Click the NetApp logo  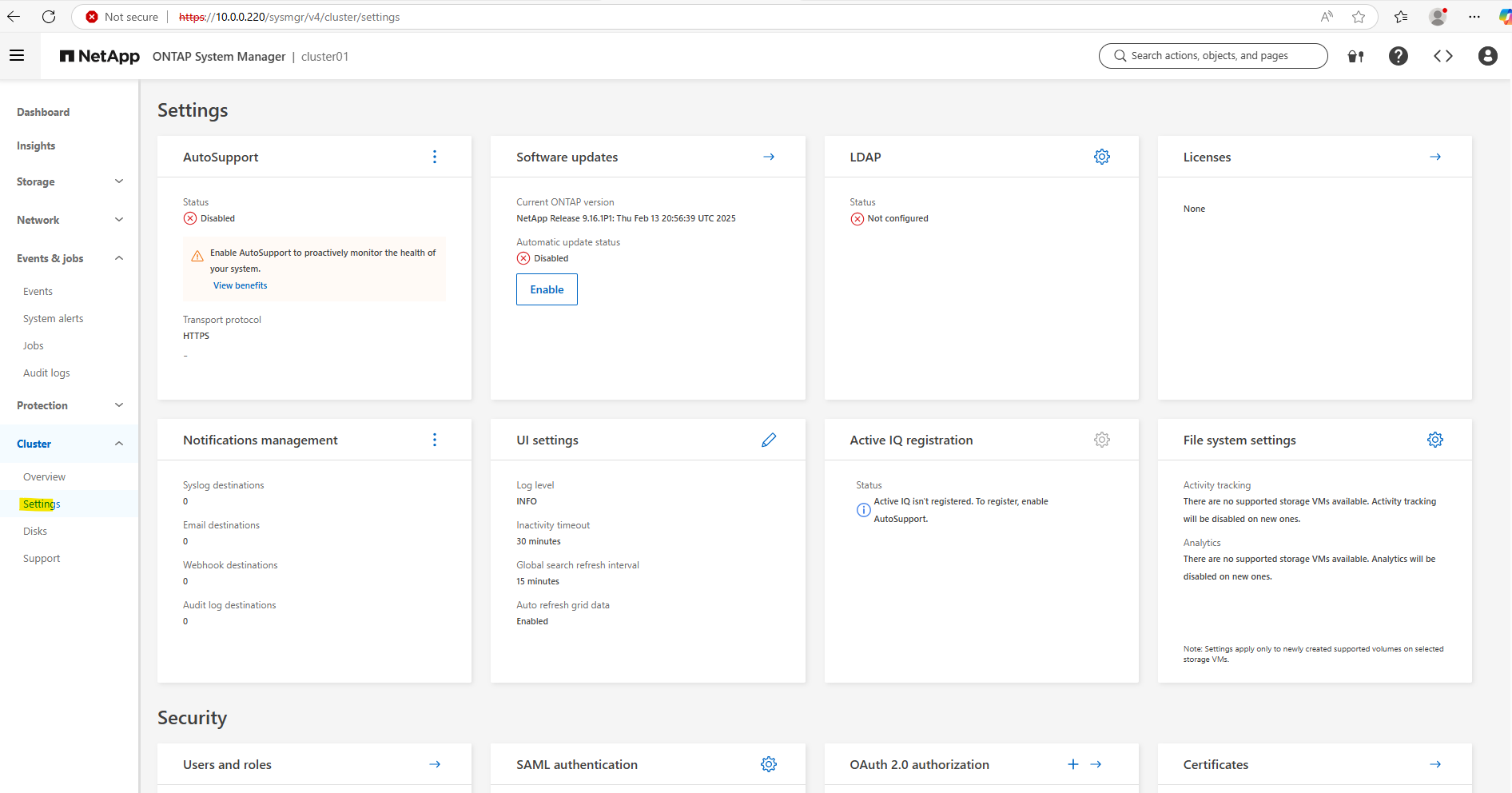point(100,56)
